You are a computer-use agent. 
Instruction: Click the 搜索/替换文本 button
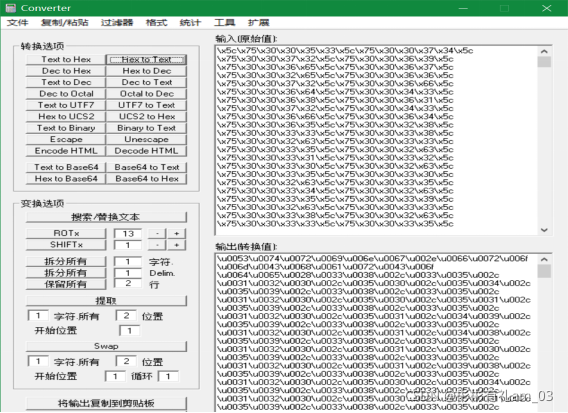pos(106,217)
